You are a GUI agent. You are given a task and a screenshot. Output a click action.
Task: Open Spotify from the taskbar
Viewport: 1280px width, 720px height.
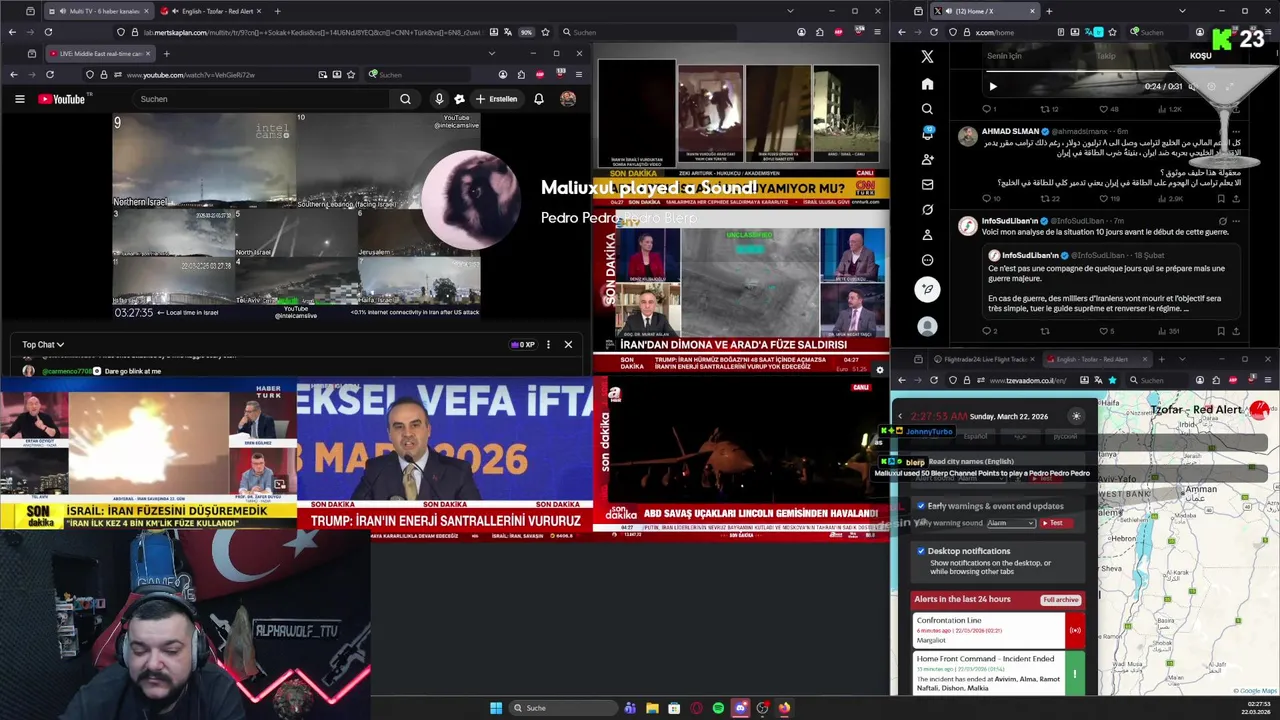pyautogui.click(x=718, y=708)
